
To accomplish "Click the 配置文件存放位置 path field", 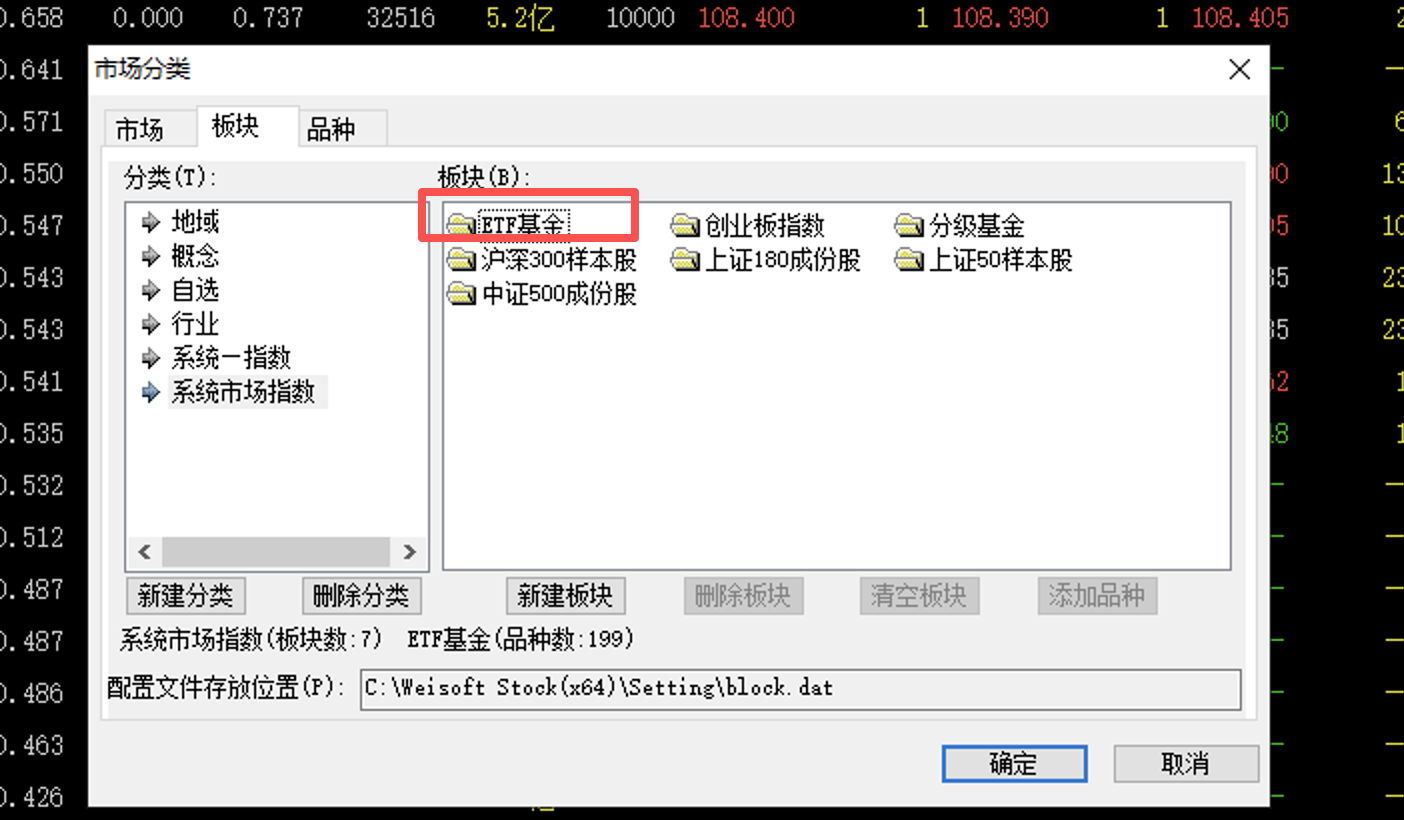I will point(800,689).
